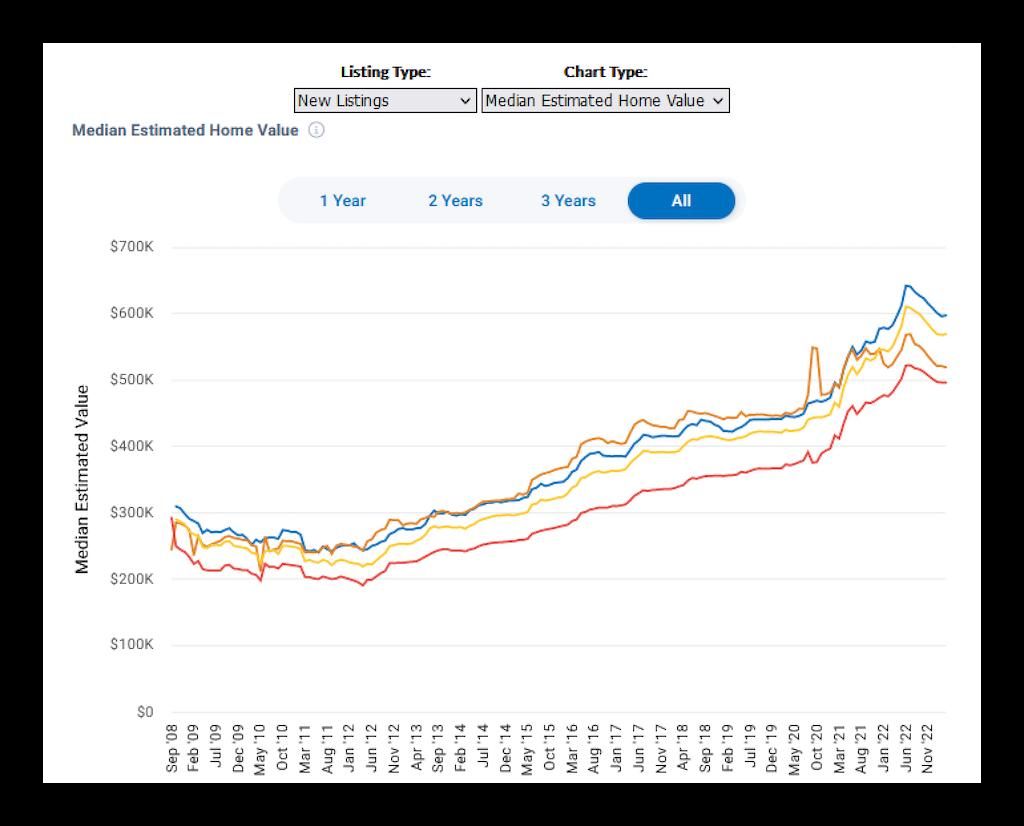The height and width of the screenshot is (826, 1024).
Task: Click the info icon next to Median Estimated Home Value
Action: (317, 130)
